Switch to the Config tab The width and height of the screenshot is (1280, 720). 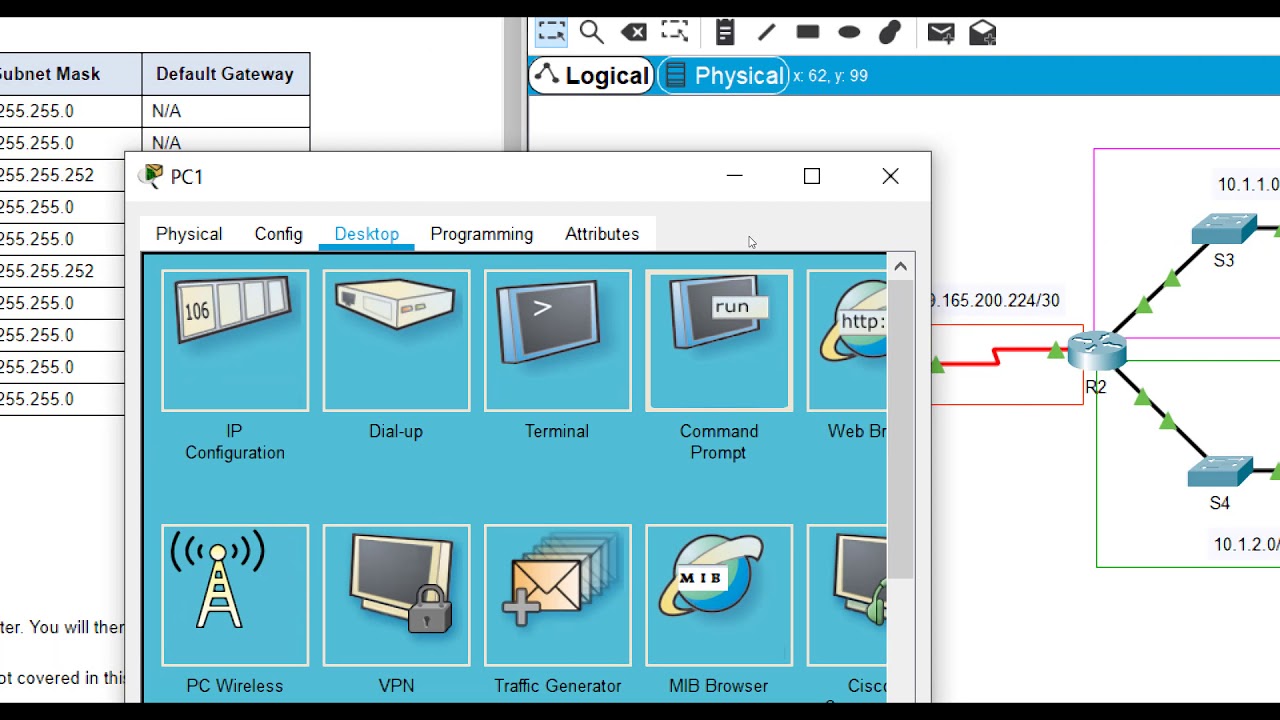tap(278, 234)
